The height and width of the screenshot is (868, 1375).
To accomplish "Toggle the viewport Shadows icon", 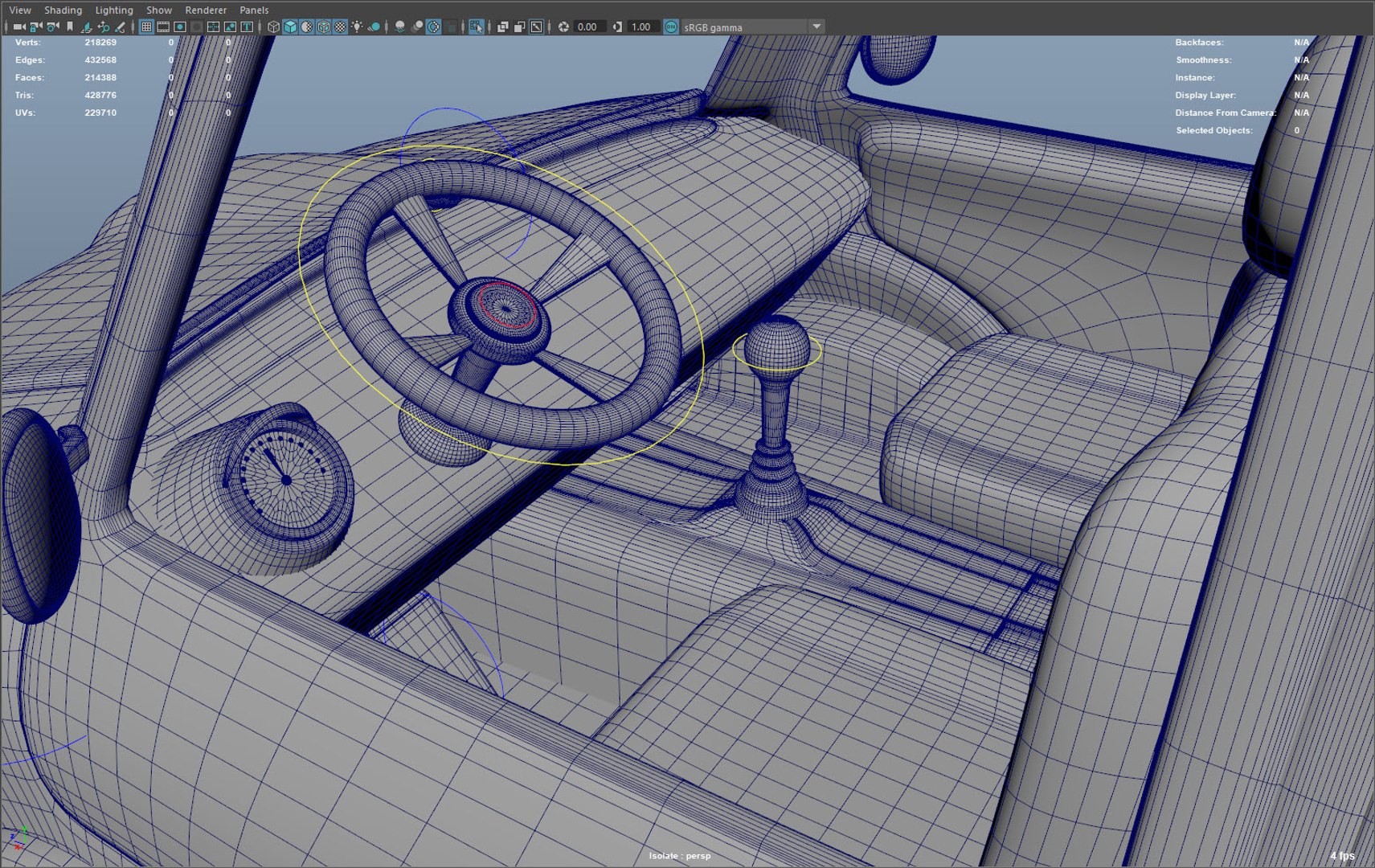I will (374, 27).
